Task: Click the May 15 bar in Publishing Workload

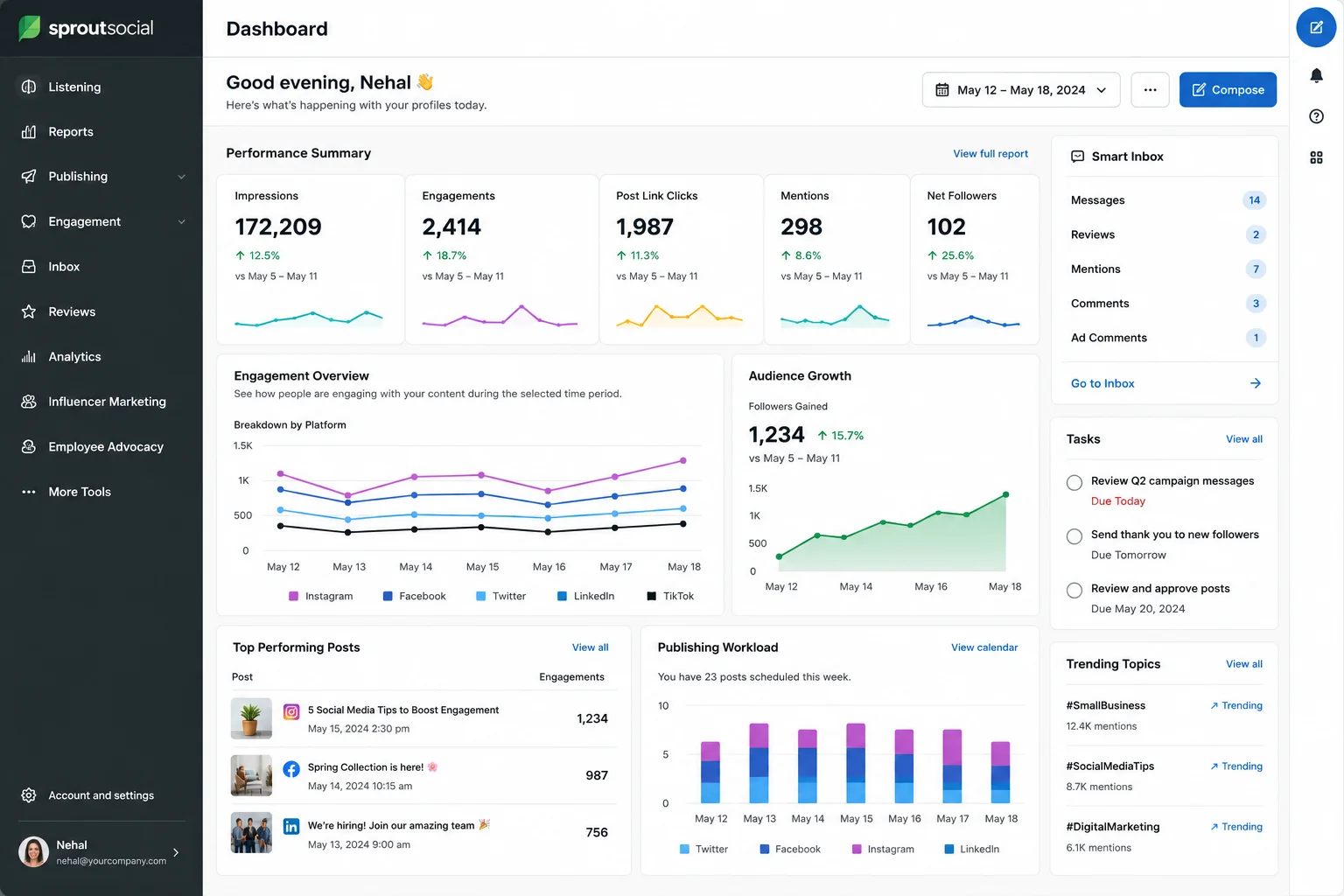Action: pos(856,763)
